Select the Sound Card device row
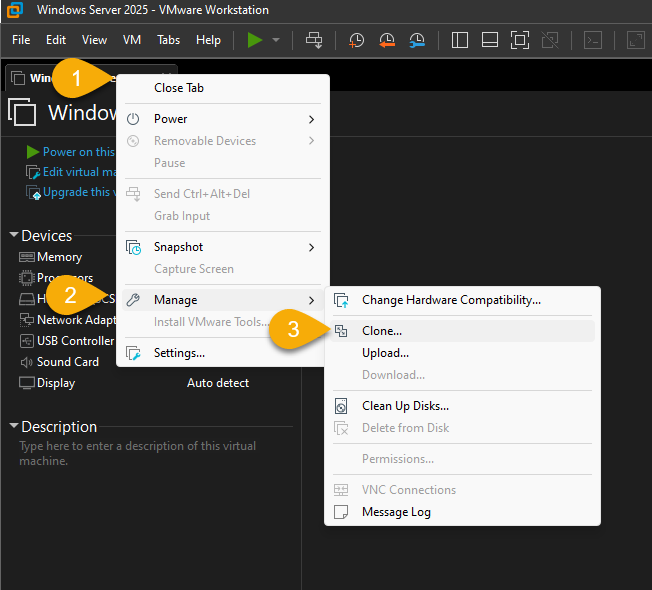Image resolution: width=652 pixels, height=590 pixels. coord(59,362)
